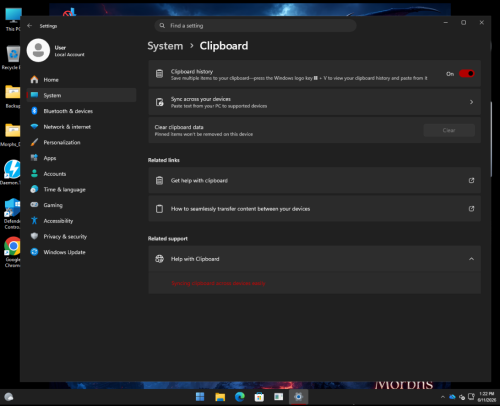500x406 pixels.
Task: Go to System in the breadcrumb
Action: click(x=165, y=46)
